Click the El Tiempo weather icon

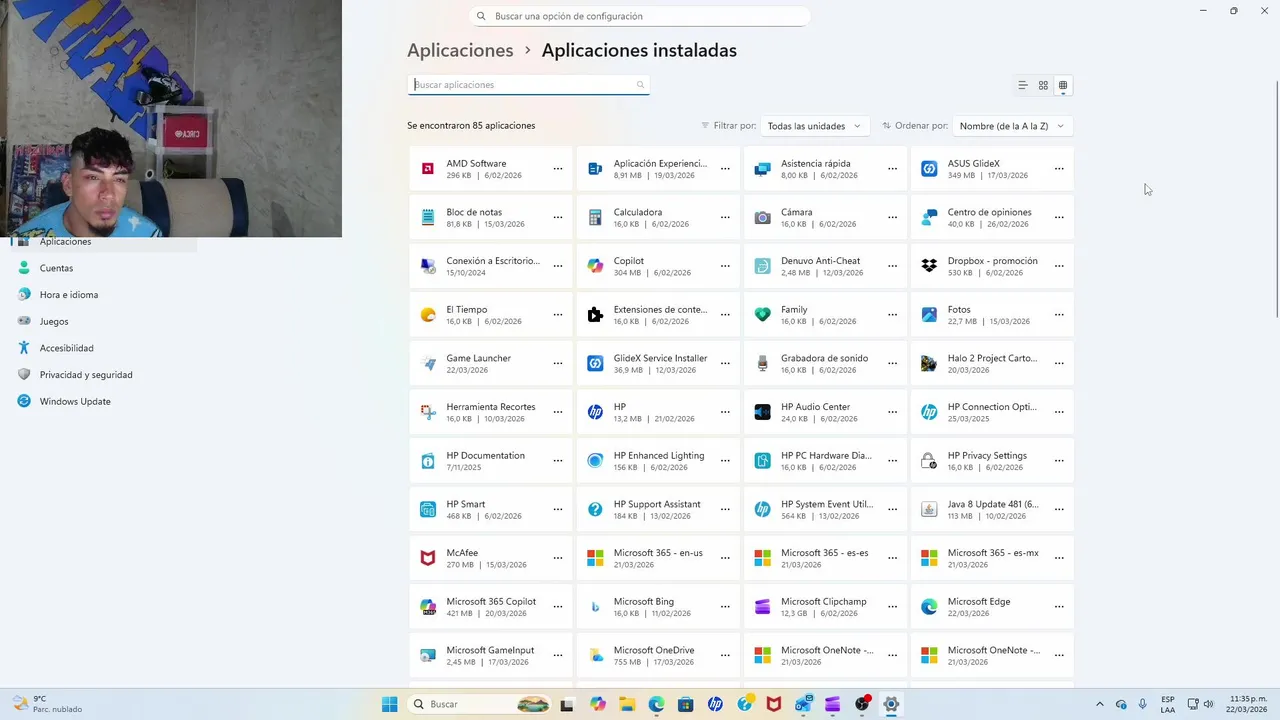pyautogui.click(x=428, y=315)
